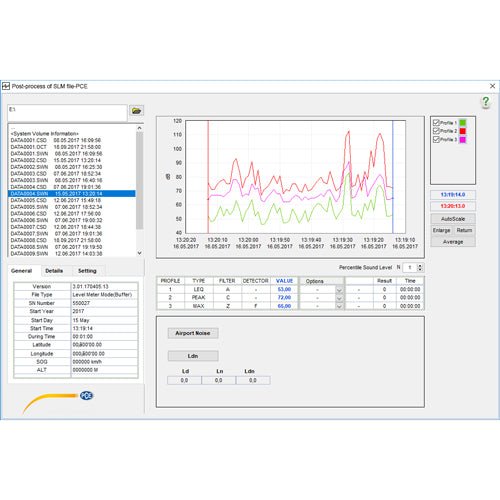
Task: Click the AutoScale button
Action: [453, 219]
